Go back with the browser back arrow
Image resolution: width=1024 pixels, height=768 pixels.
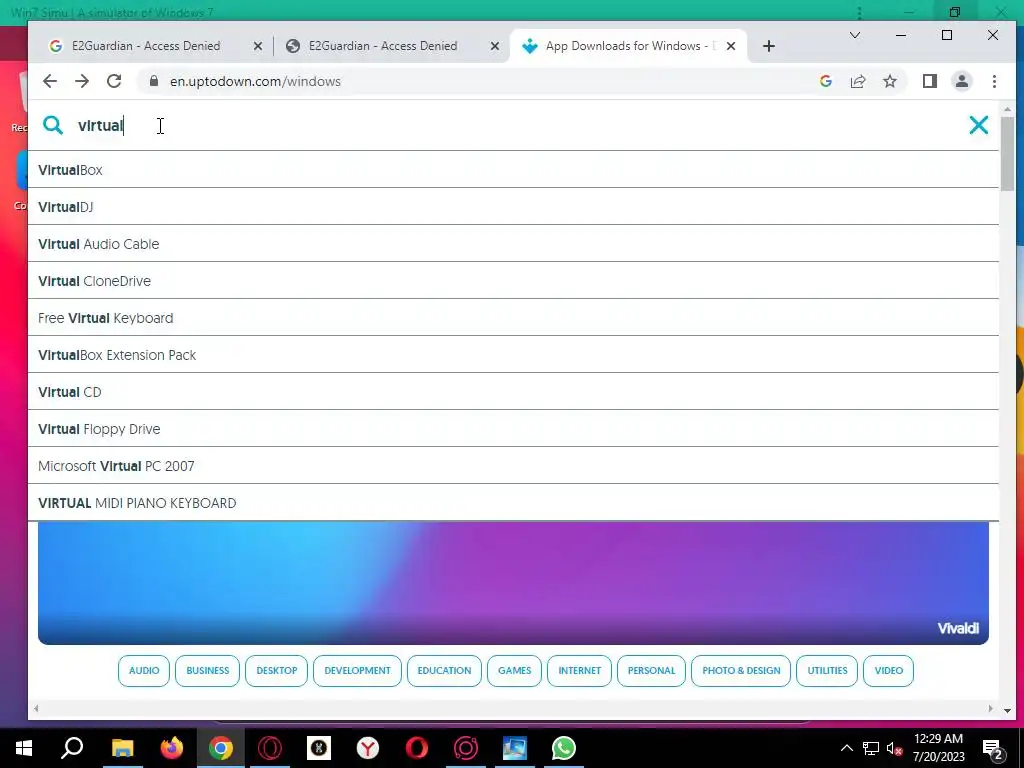tap(50, 81)
